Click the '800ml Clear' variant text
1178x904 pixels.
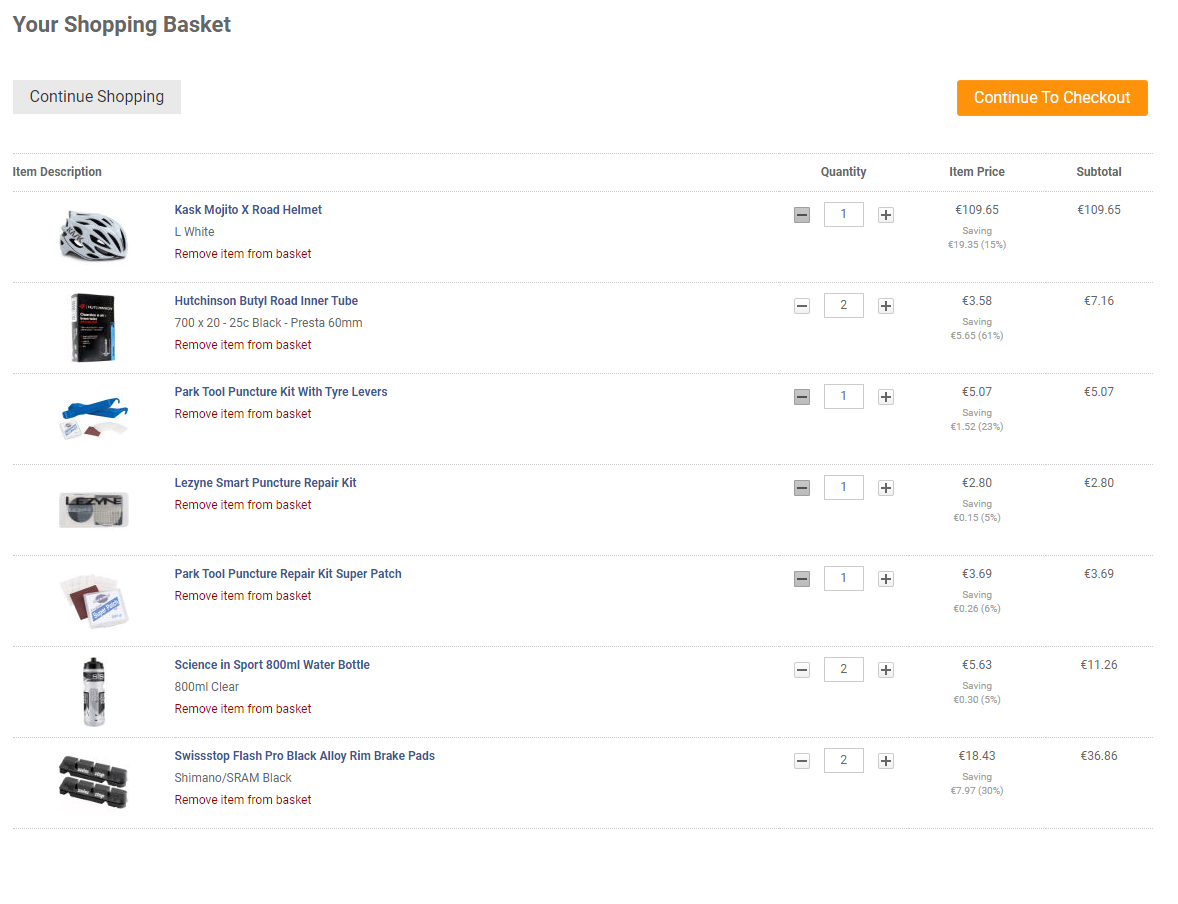(207, 687)
